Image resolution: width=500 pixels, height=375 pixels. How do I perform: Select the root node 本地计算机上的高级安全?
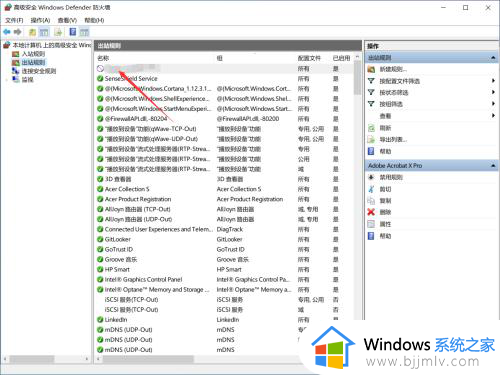click(51, 45)
